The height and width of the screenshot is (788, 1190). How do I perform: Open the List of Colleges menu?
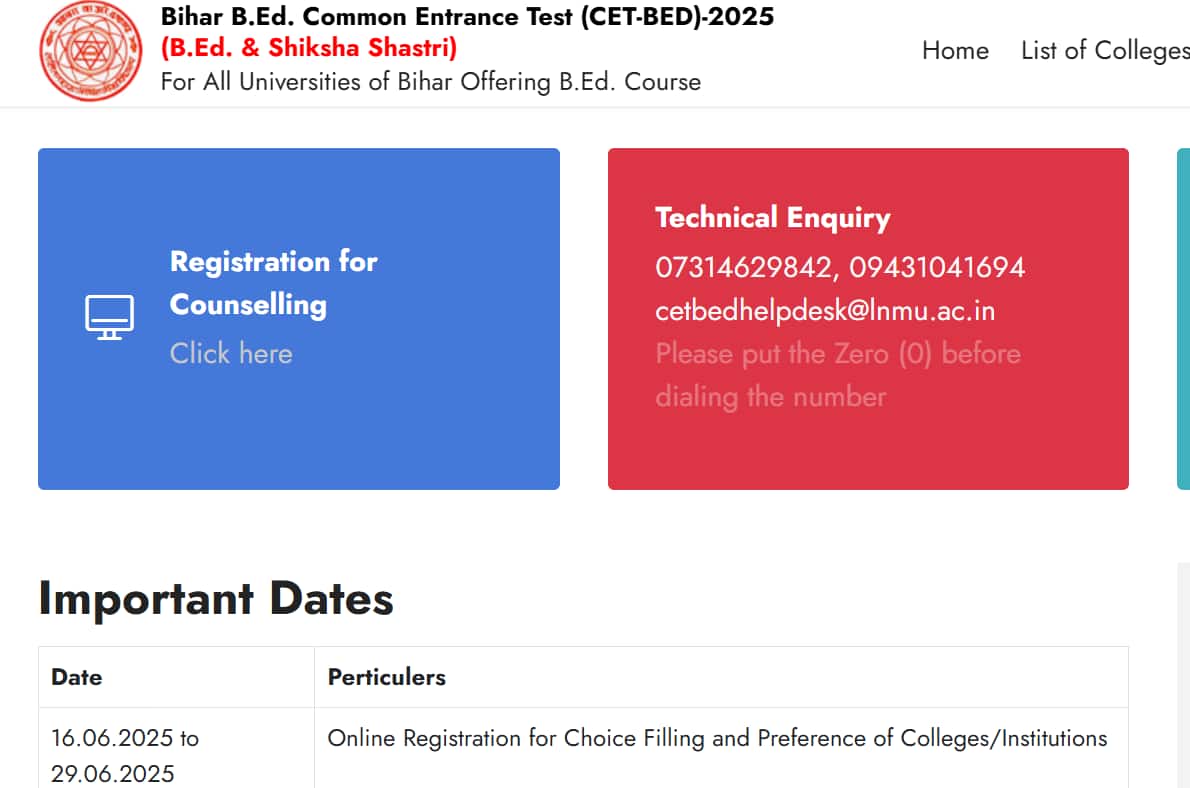pos(1105,50)
